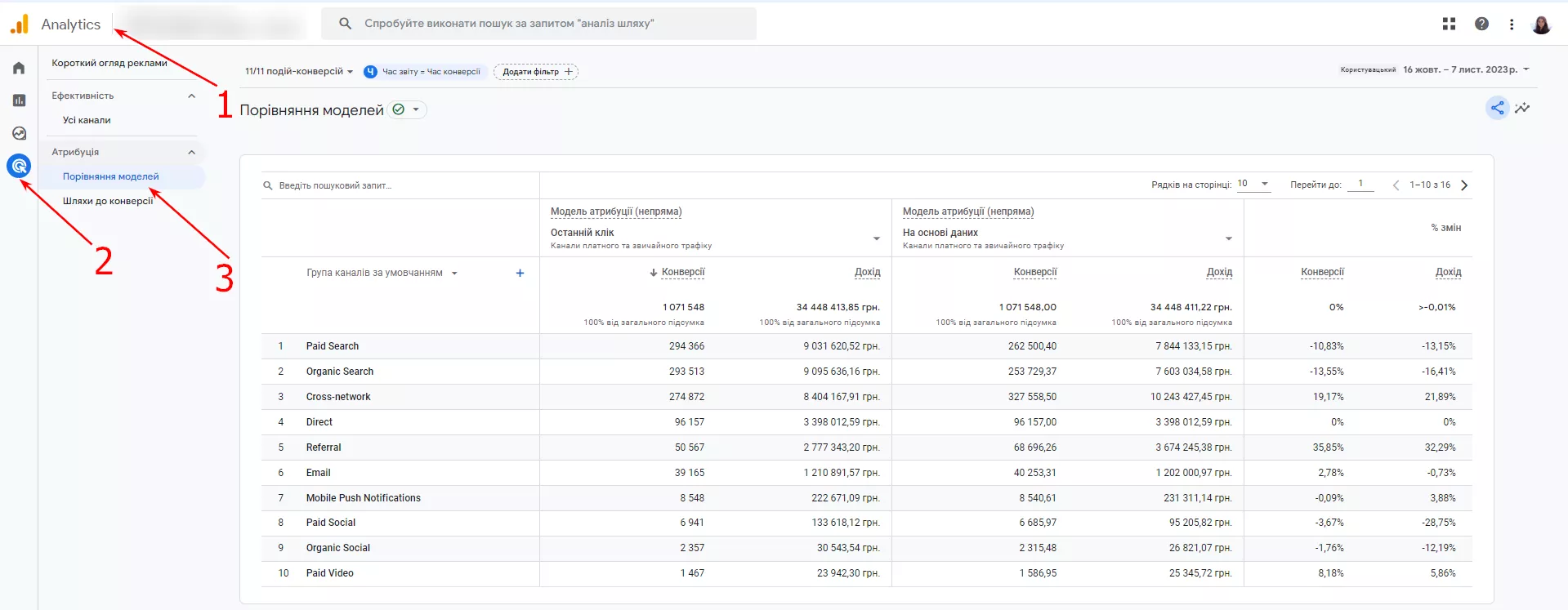Image resolution: width=1568 pixels, height=610 pixels.
Task: Go to next page of table rows
Action: (1464, 185)
